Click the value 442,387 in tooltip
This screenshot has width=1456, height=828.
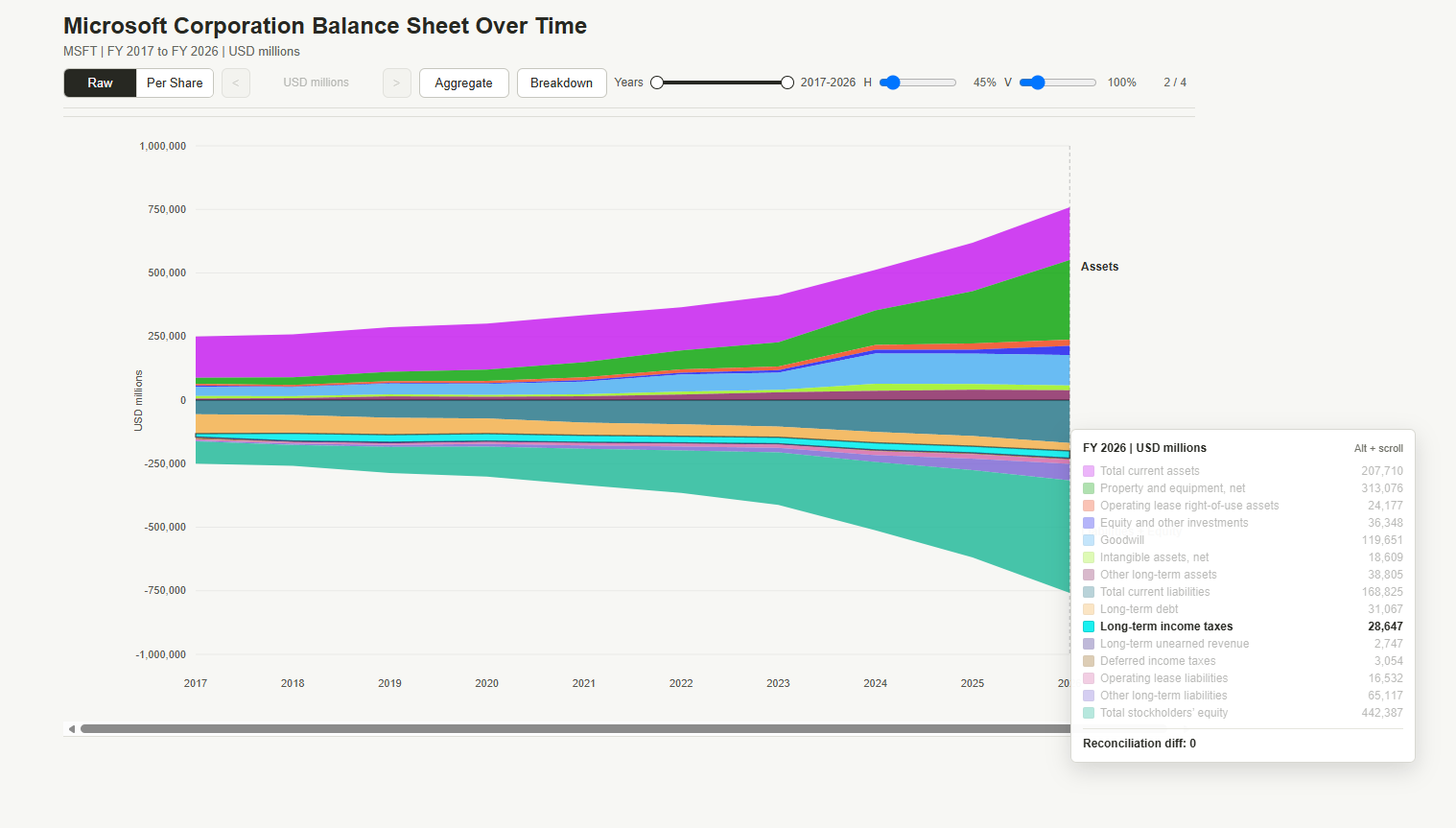(1382, 713)
